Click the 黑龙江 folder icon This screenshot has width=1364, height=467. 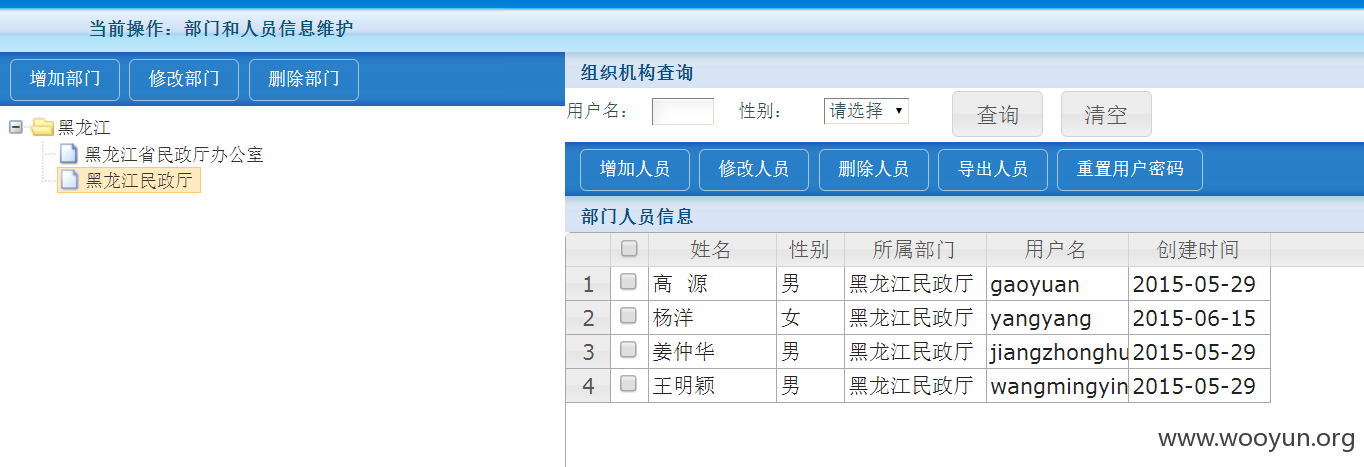42,127
